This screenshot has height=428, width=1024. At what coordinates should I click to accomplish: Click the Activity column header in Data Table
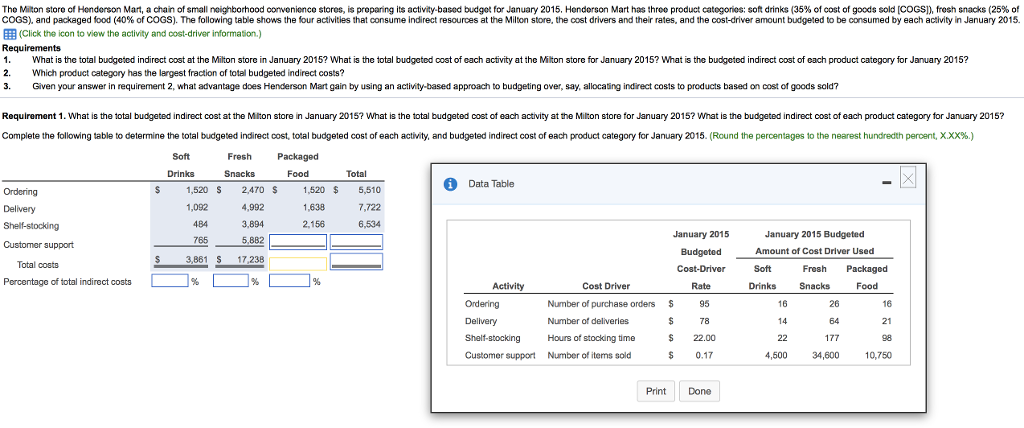coord(507,286)
